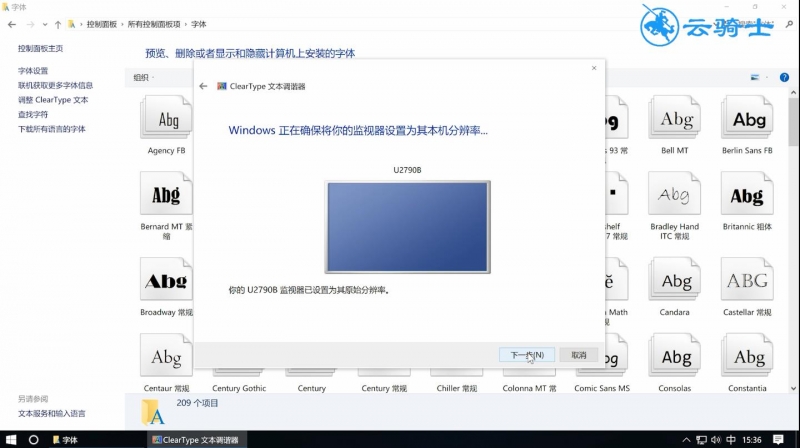This screenshot has height=448, width=800.
Task: Select the Constantia font icon
Action: pyautogui.click(x=747, y=355)
